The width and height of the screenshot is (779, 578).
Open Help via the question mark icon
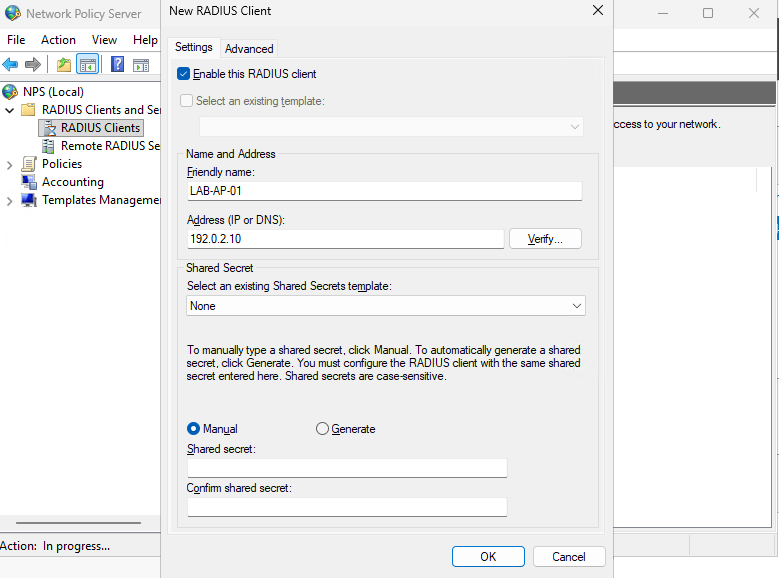[117, 64]
